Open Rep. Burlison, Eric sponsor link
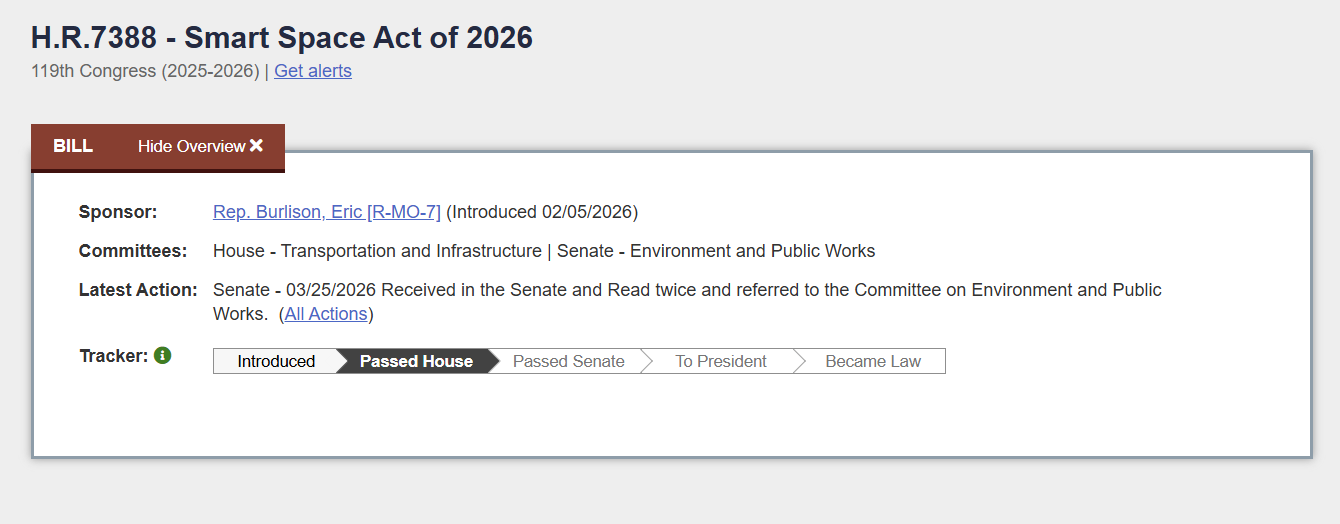Viewport: 1340px width, 524px height. coord(327,212)
